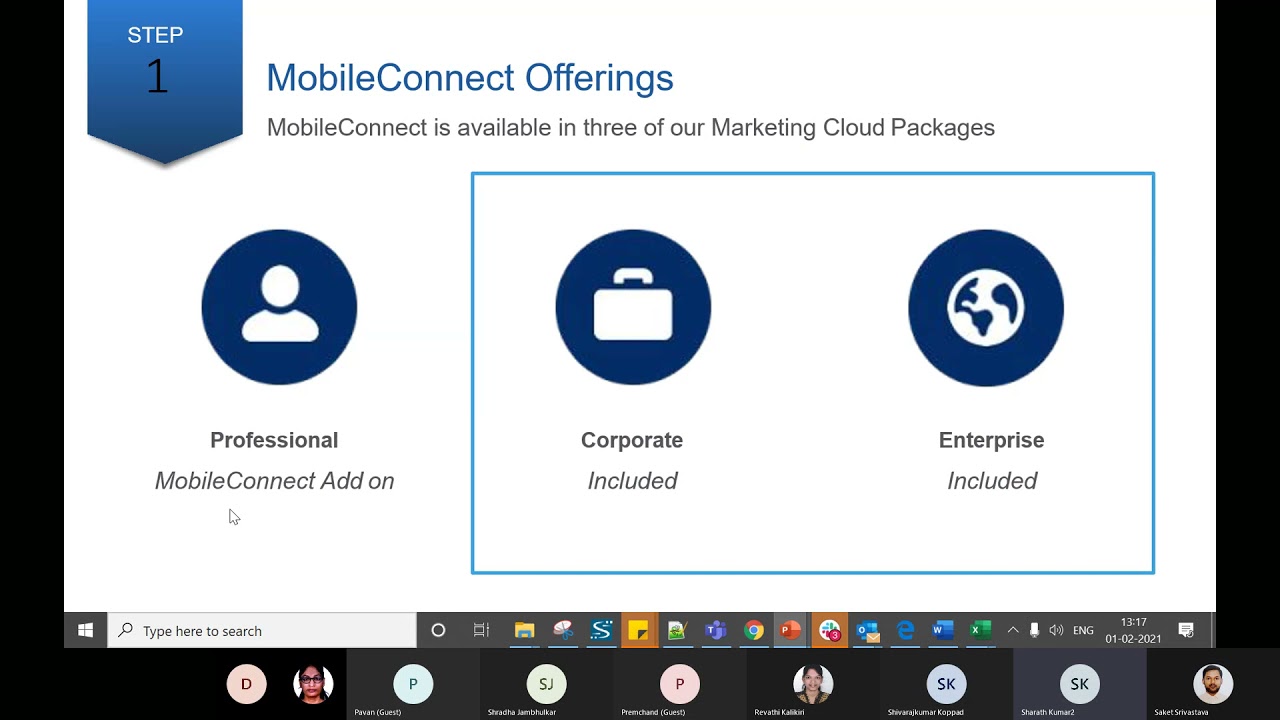Screen dimensions: 1280x720
Task: Switch to PowerPoint on the taskbar
Action: click(791, 630)
